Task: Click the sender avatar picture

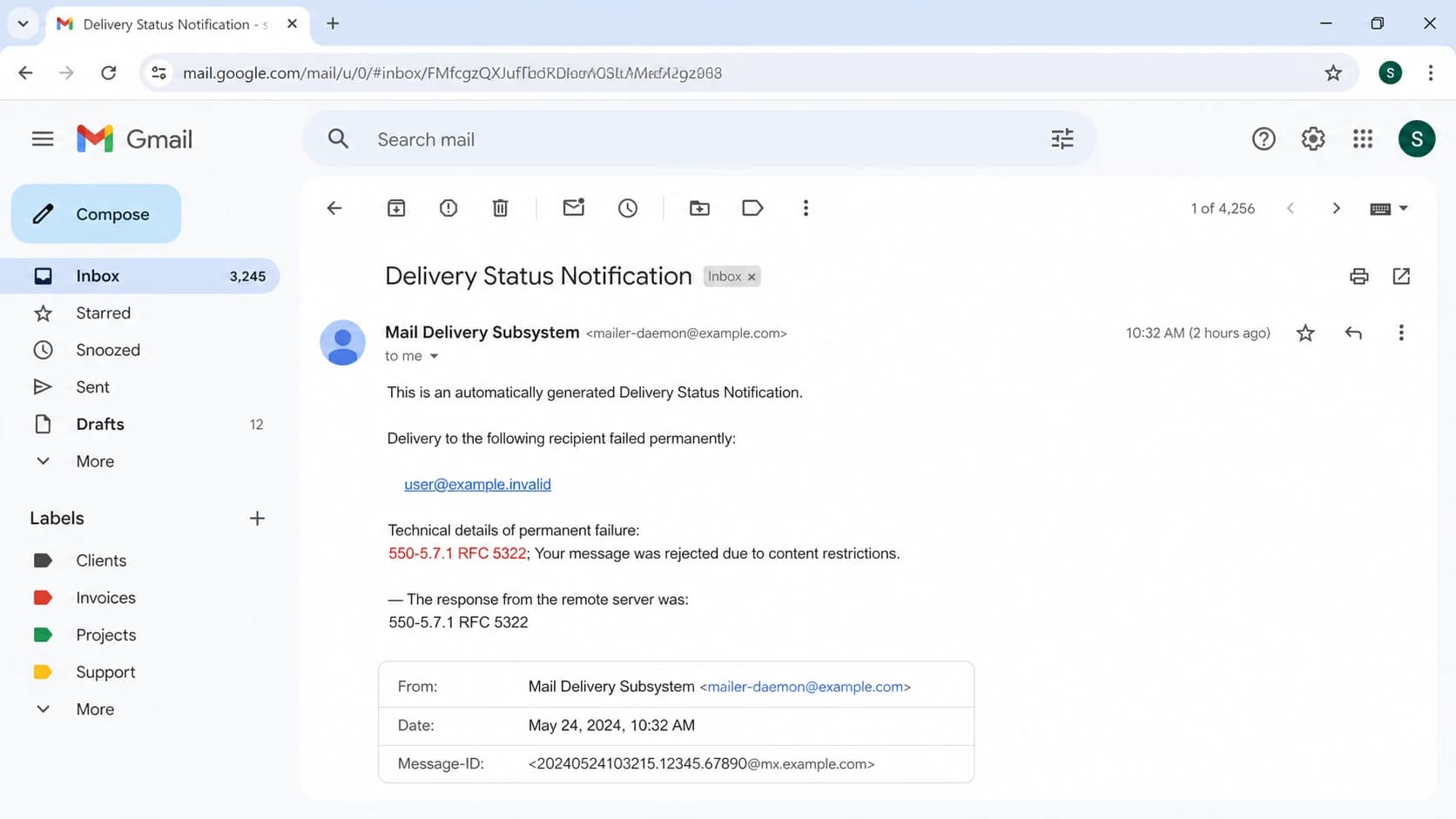Action: 342,342
